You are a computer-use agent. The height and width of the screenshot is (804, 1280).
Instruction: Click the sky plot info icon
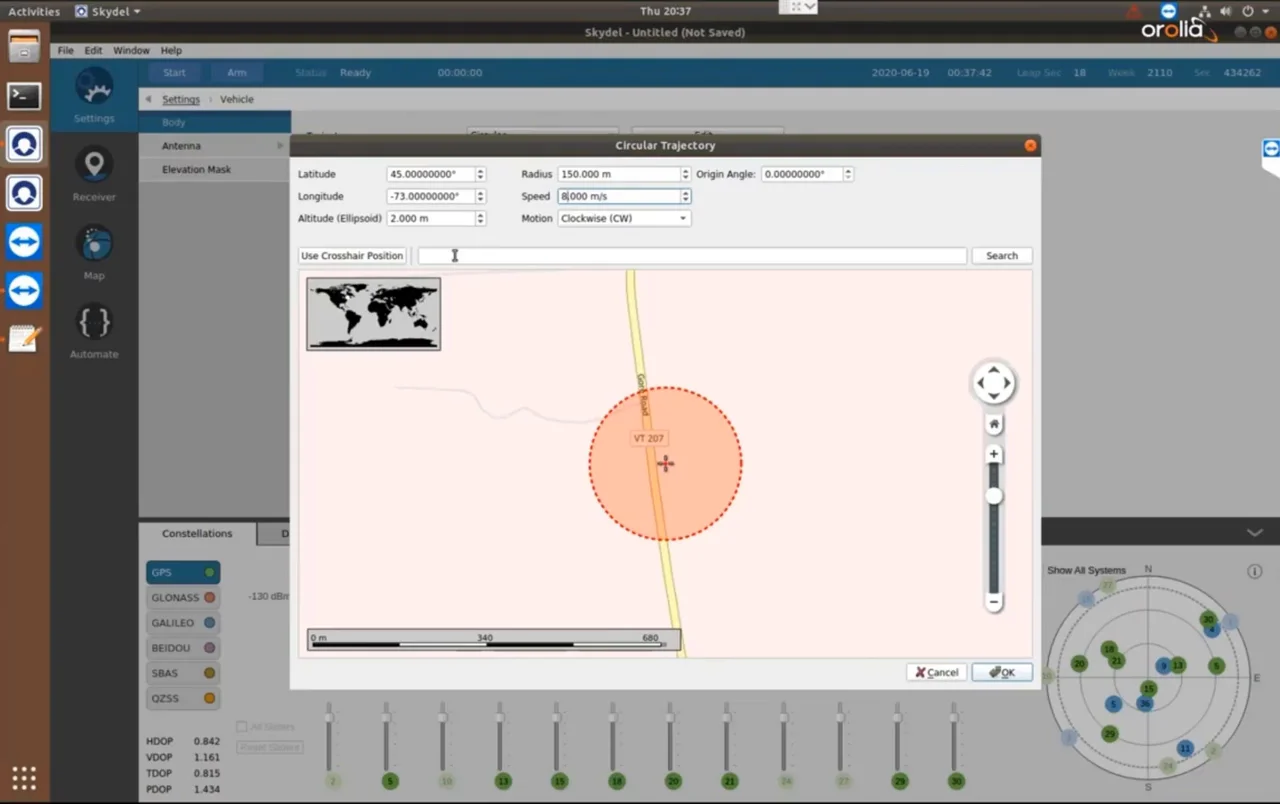[1255, 572]
